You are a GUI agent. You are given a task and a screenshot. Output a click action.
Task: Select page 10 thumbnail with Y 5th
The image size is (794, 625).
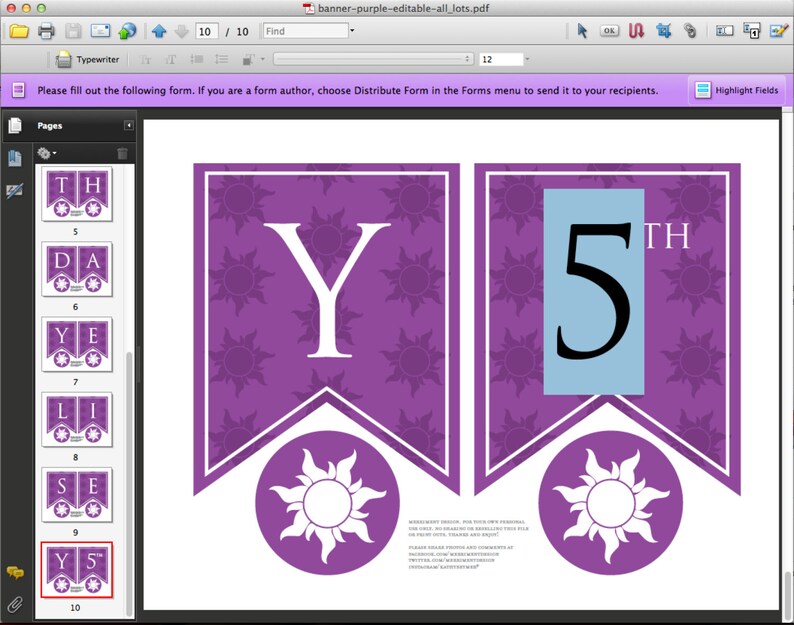[x=77, y=570]
